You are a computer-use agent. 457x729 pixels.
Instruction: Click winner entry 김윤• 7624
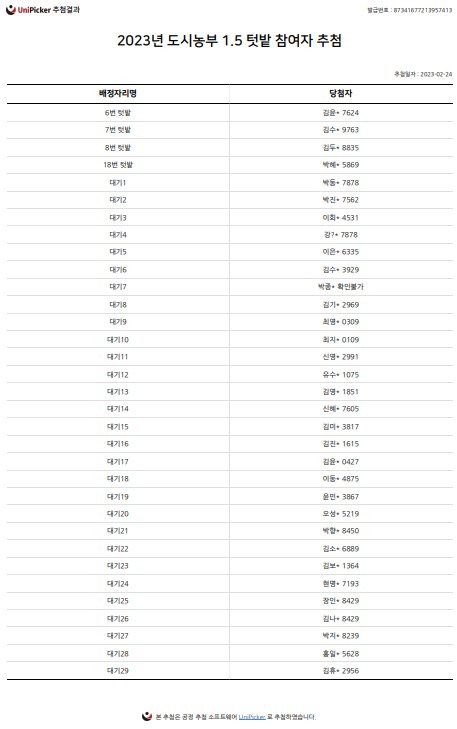click(341, 113)
